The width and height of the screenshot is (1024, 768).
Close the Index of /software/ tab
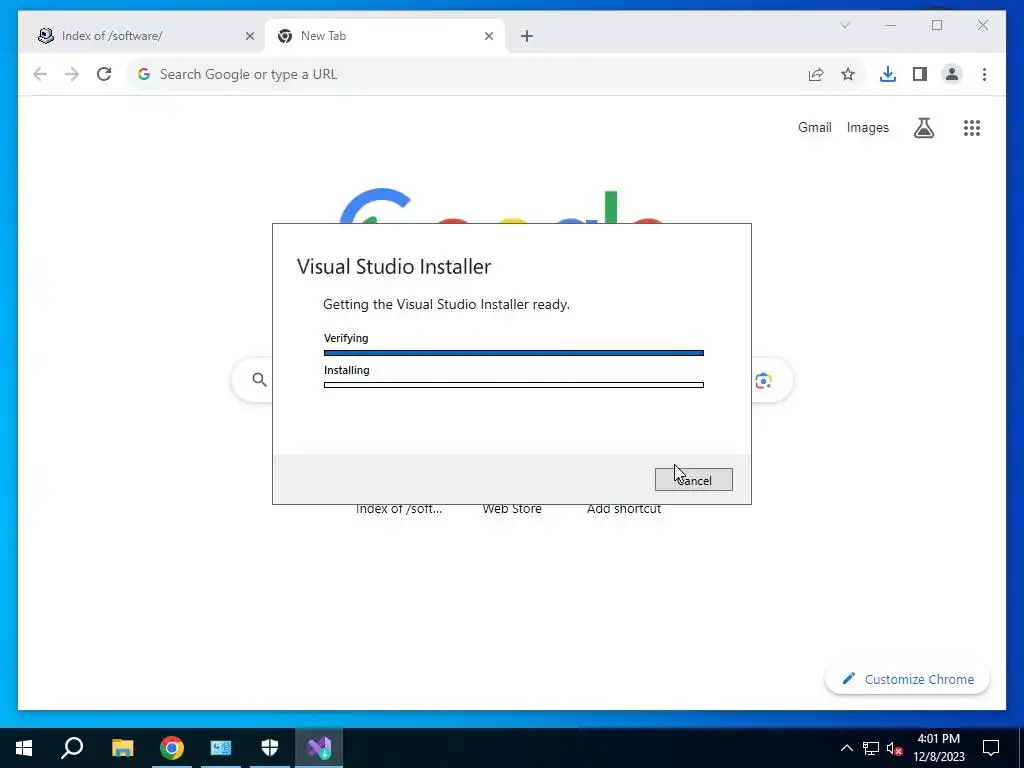tap(249, 36)
